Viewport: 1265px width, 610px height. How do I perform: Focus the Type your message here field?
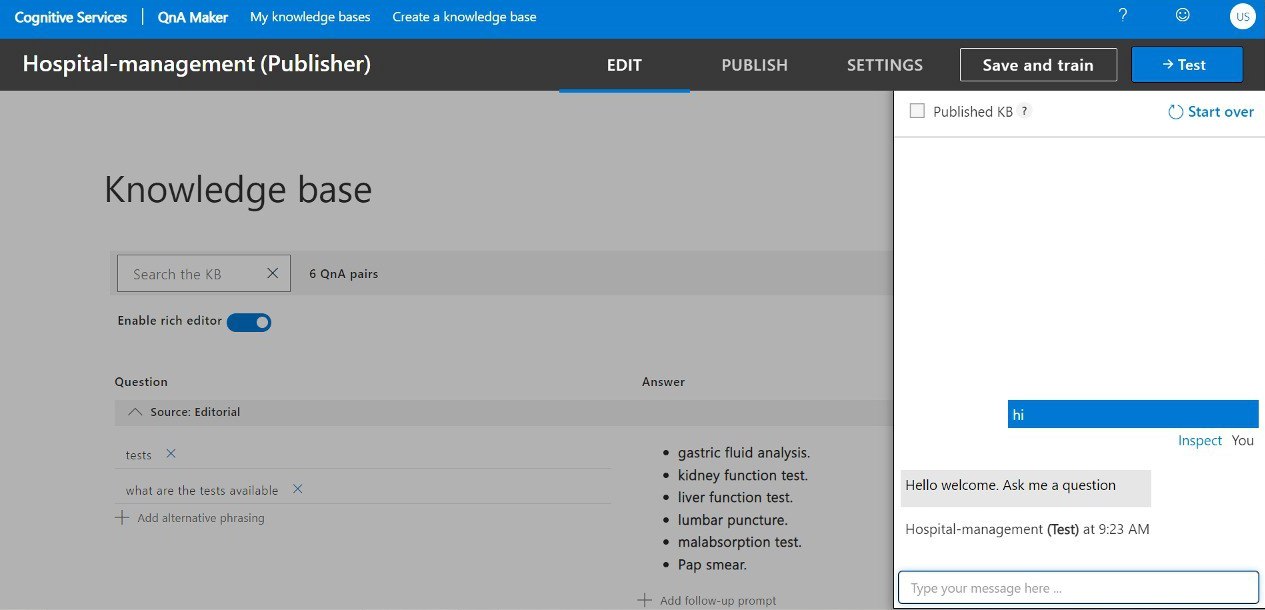tap(1078, 588)
